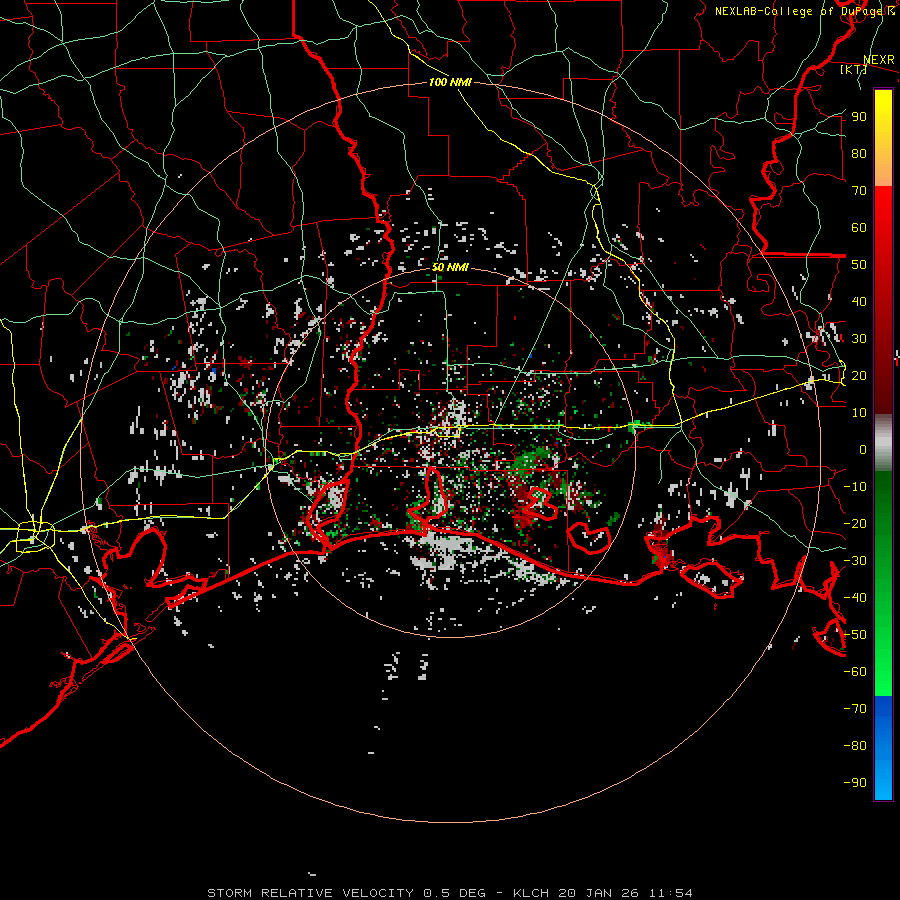Click the 100 NMI range ring label
Image resolution: width=900 pixels, height=900 pixels.
click(450, 83)
